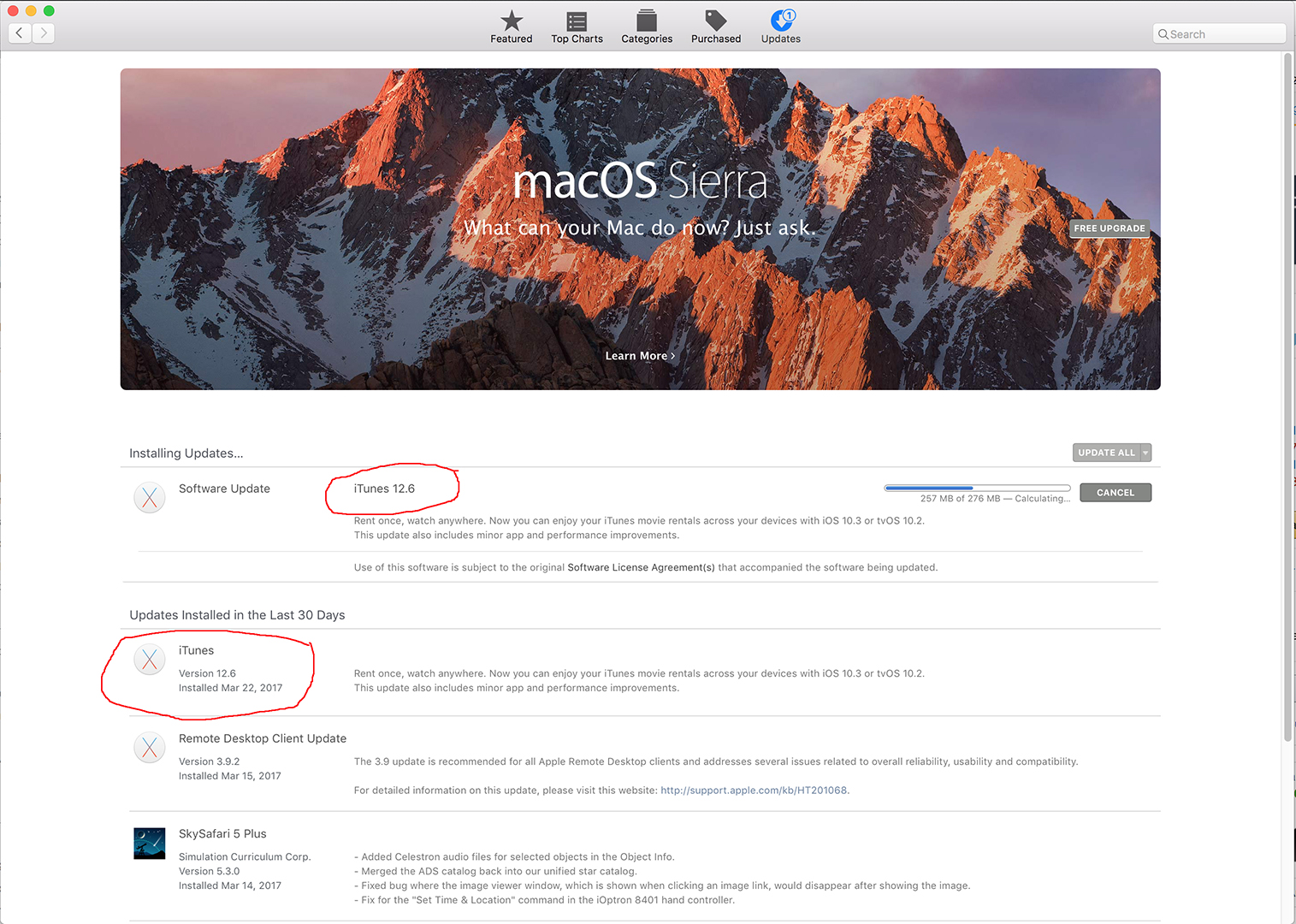Click the 'Version 3.9.2' text

[x=209, y=761]
